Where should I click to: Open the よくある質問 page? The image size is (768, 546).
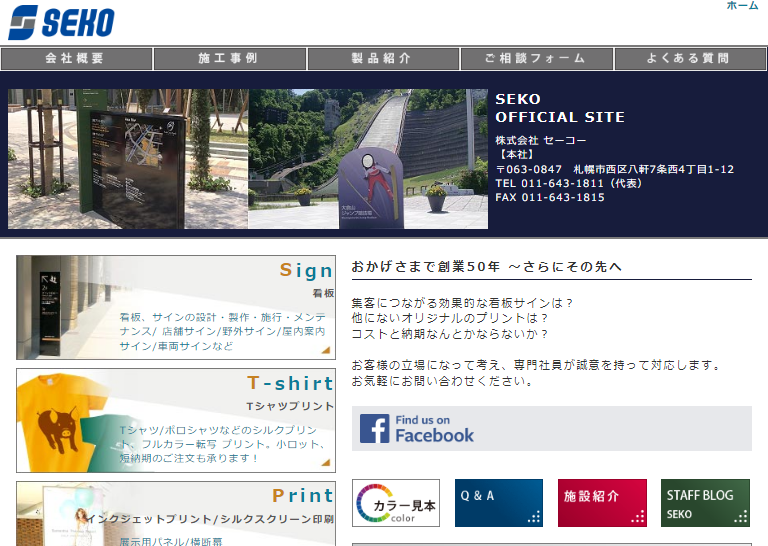click(x=690, y=59)
